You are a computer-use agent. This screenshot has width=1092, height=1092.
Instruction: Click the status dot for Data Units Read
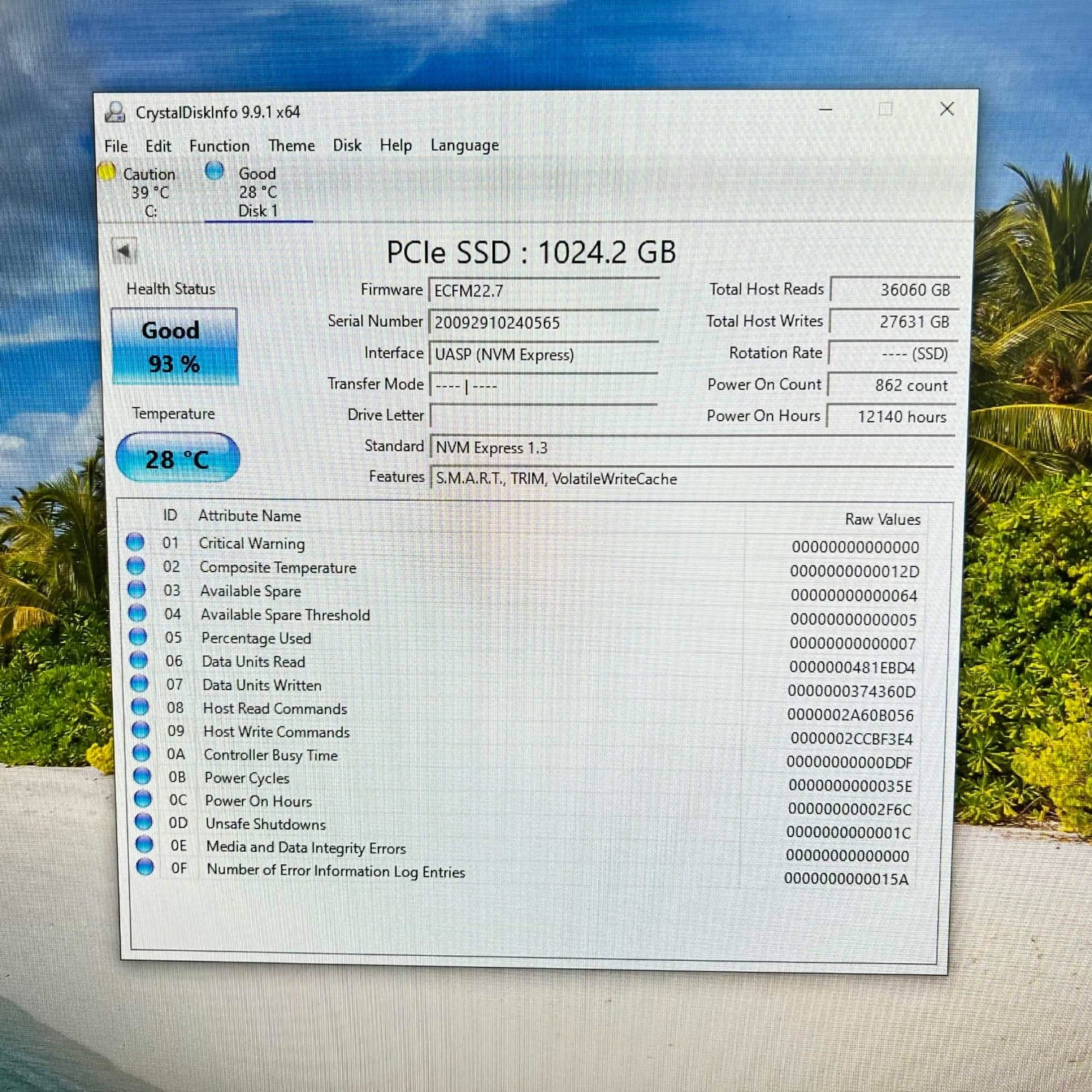(x=138, y=660)
